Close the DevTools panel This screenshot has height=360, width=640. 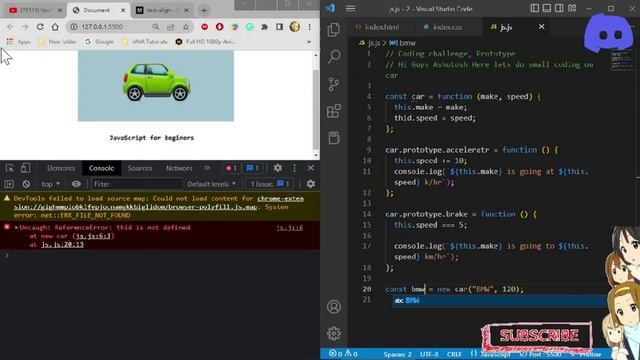click(311, 168)
